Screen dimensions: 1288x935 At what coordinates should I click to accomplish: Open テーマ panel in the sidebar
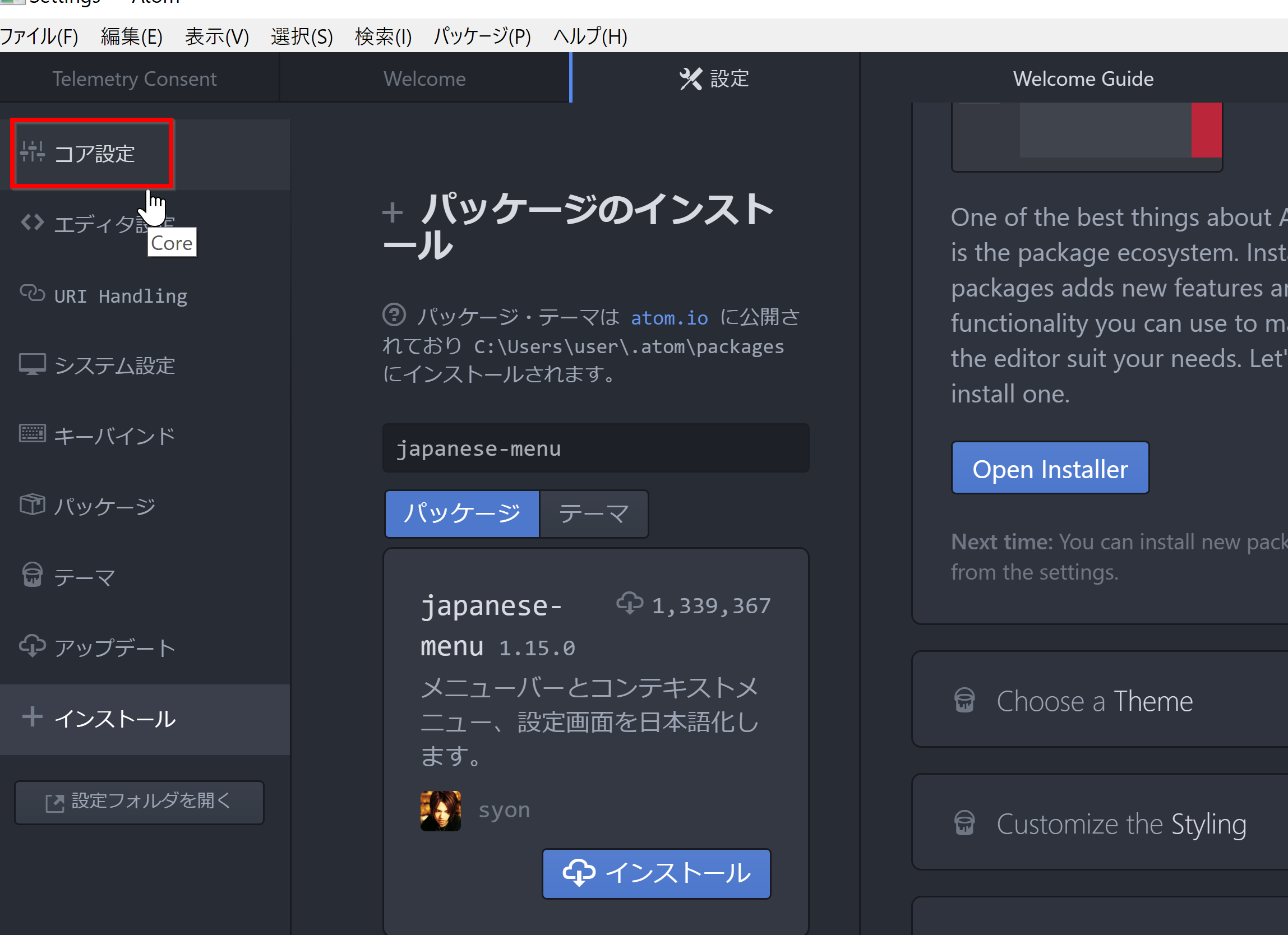tap(145, 577)
